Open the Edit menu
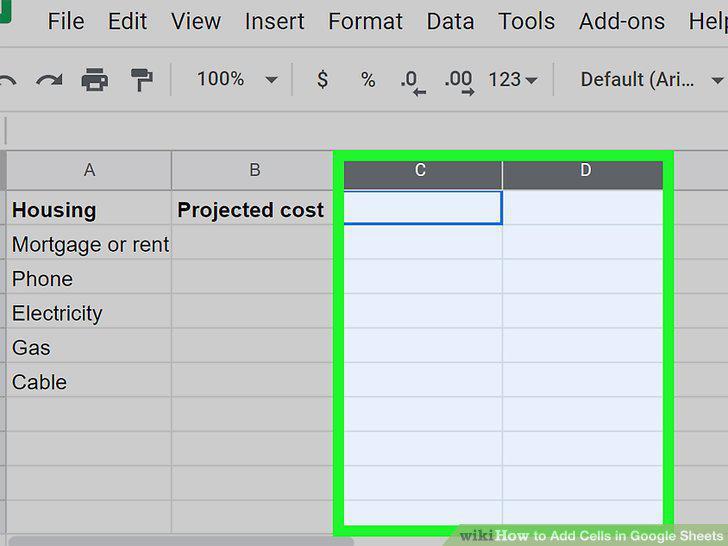The image size is (728, 546). click(127, 21)
